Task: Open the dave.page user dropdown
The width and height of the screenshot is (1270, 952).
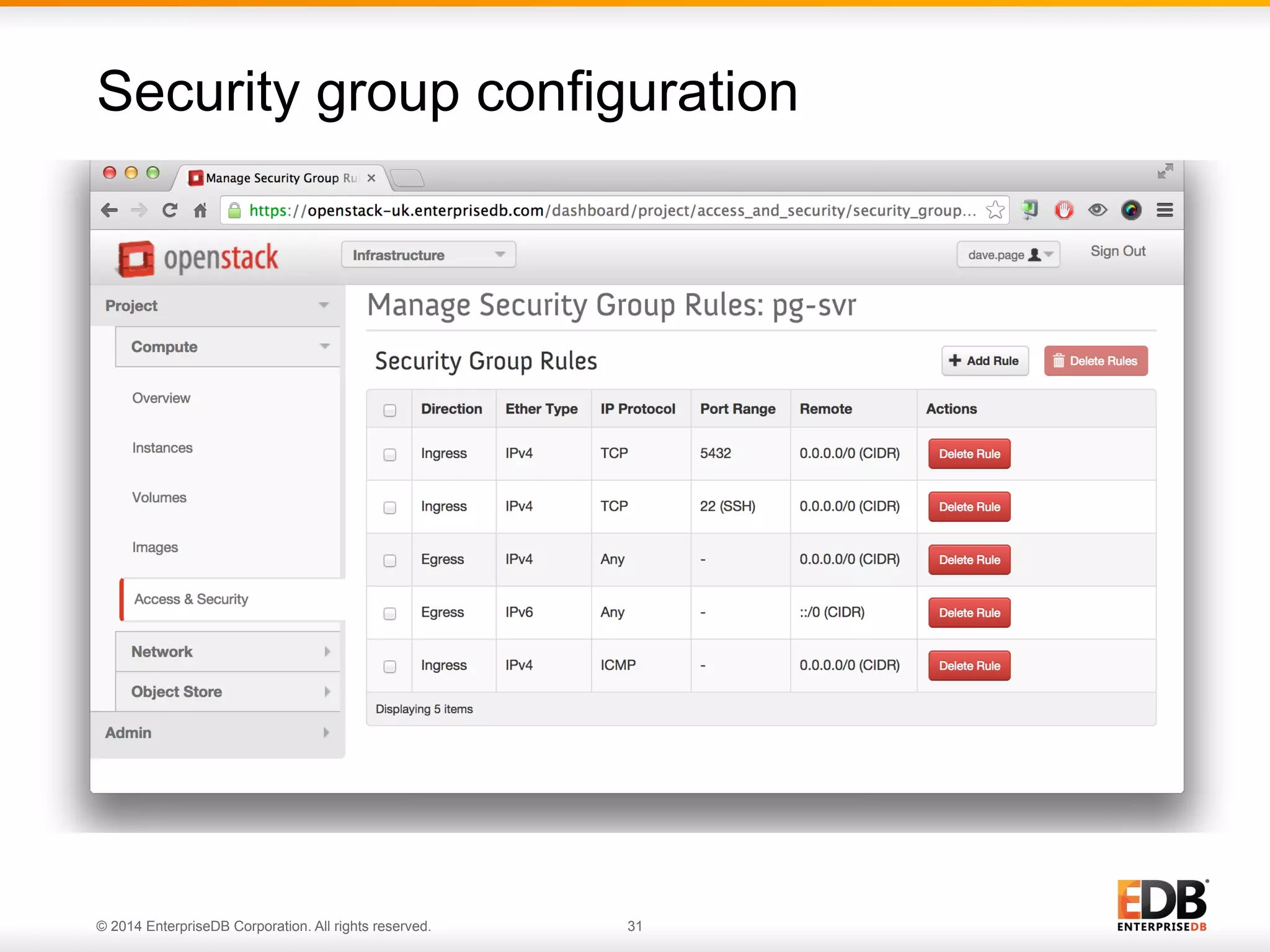Action: (x=1008, y=255)
